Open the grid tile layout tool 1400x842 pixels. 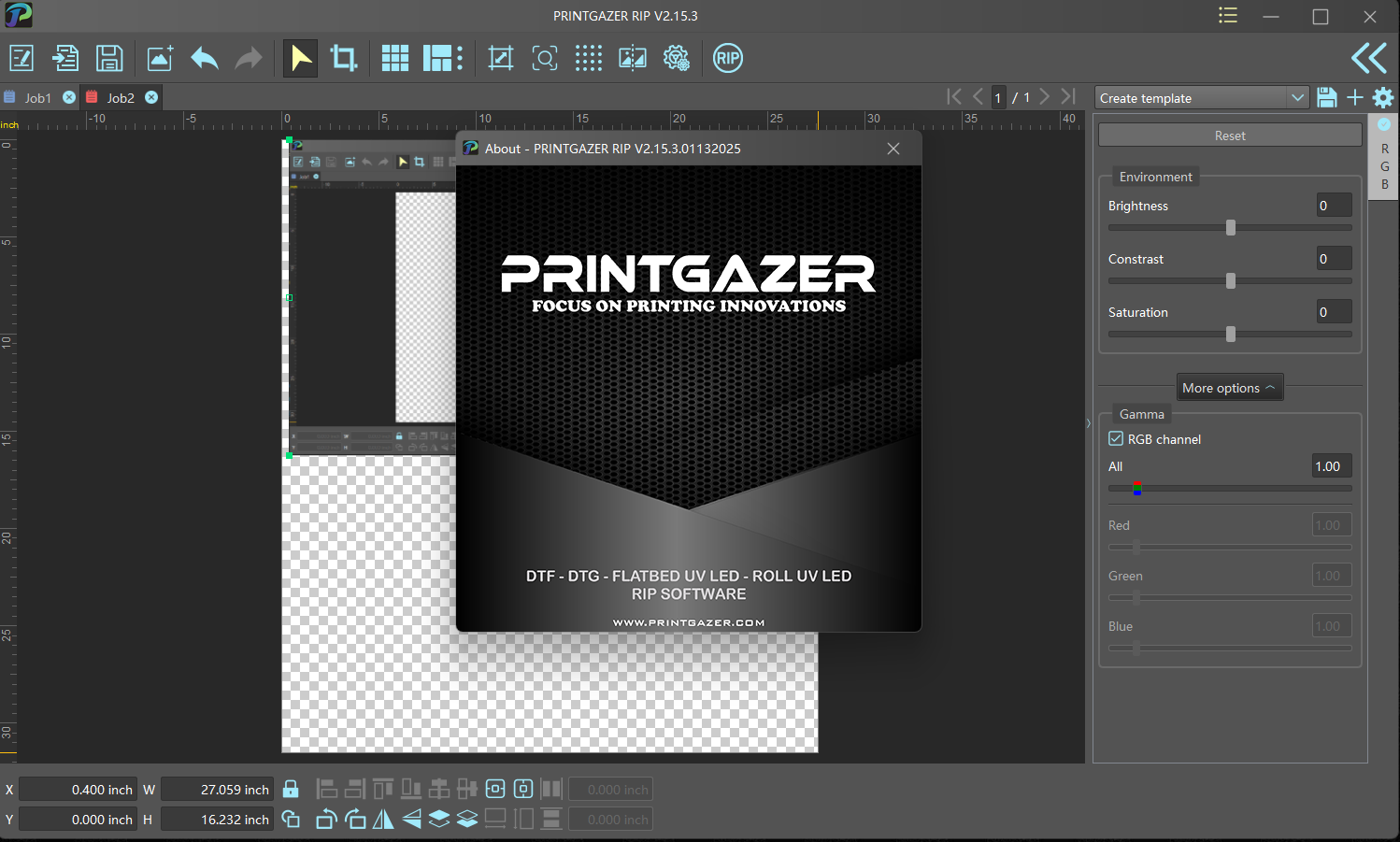(x=395, y=58)
